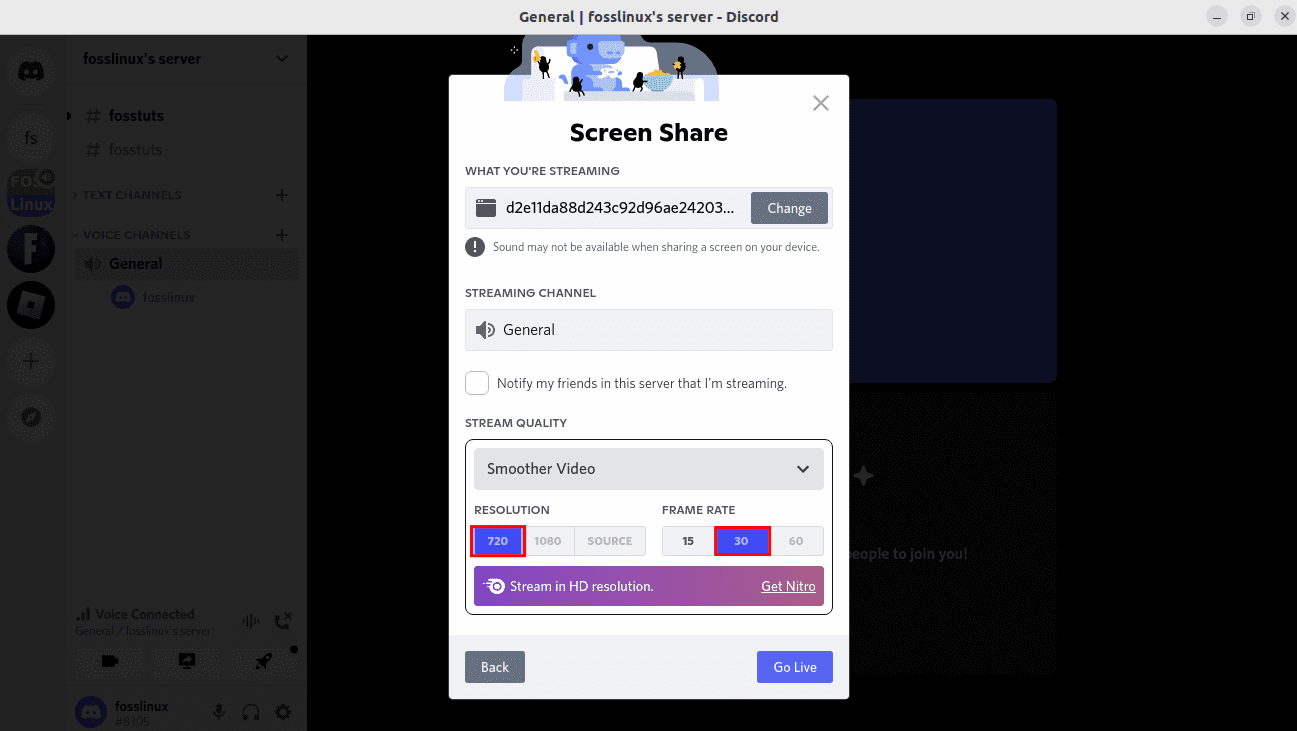Close the Screen Share dialog
Image resolution: width=1297 pixels, height=731 pixels.
click(x=821, y=103)
